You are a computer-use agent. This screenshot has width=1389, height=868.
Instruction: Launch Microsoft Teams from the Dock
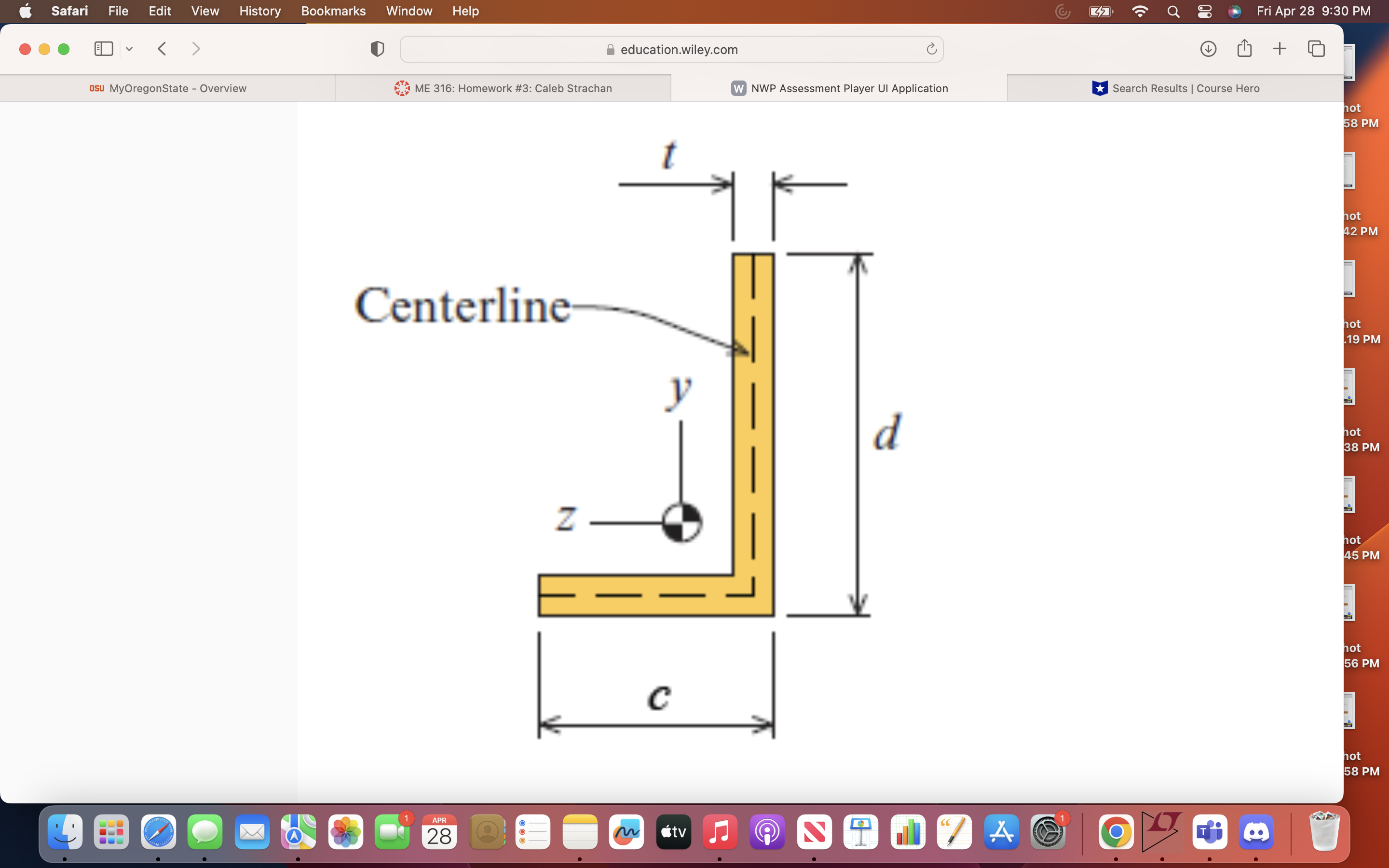[x=1210, y=831]
